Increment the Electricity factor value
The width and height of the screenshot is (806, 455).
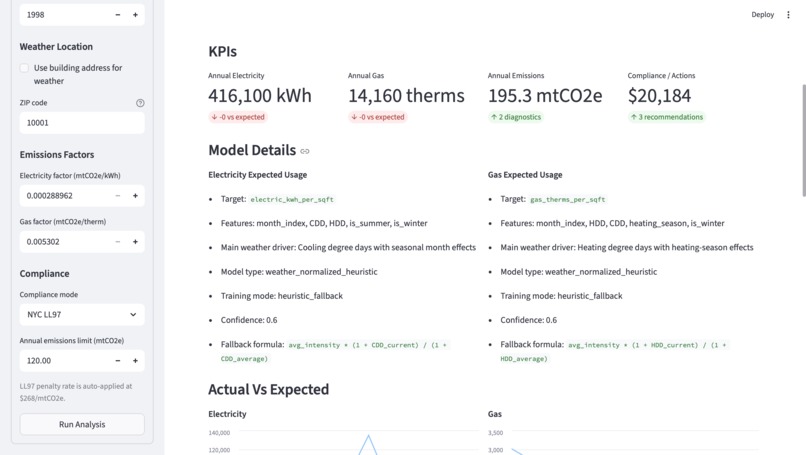[x=135, y=196]
